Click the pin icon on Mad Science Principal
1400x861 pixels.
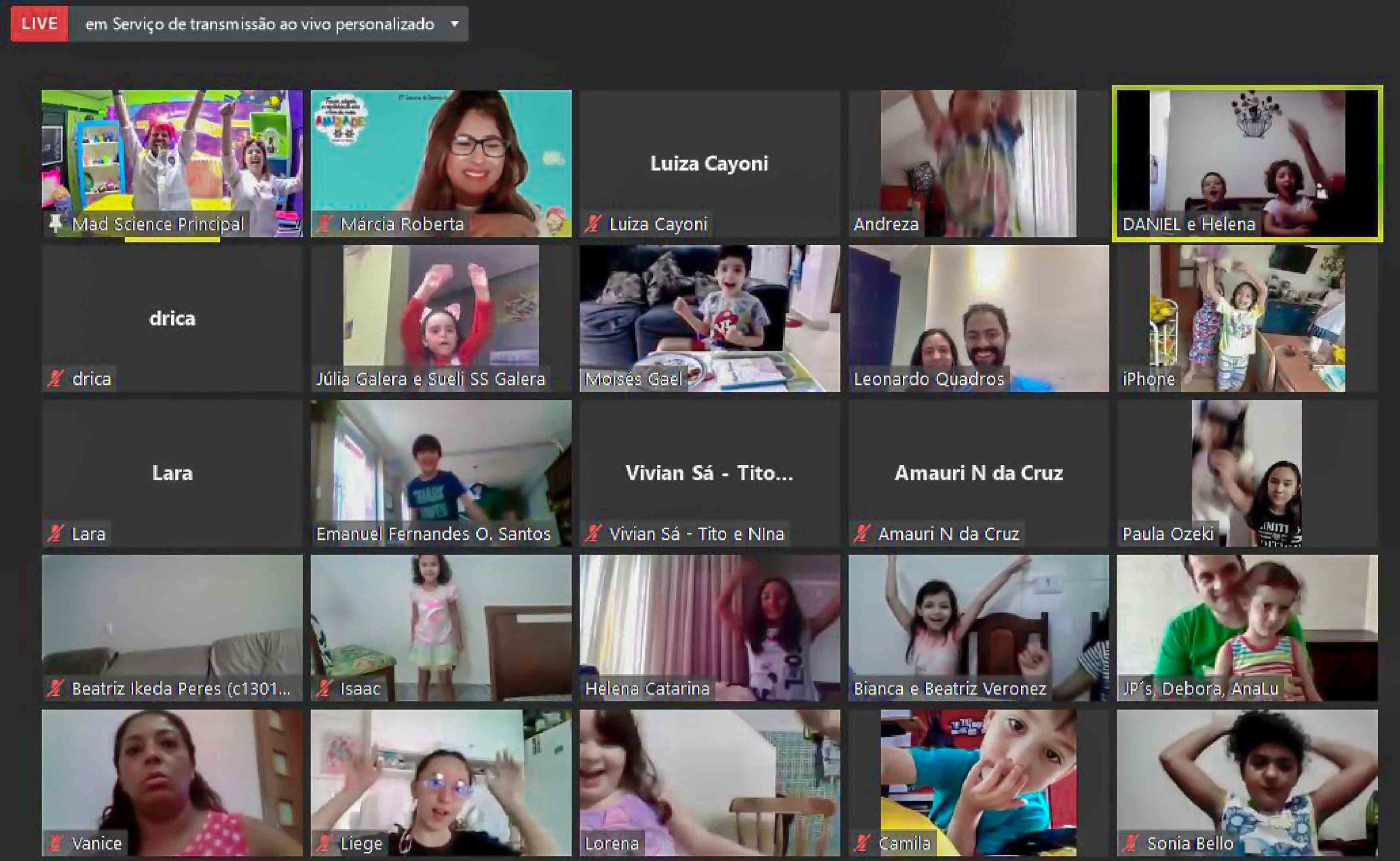tap(56, 224)
